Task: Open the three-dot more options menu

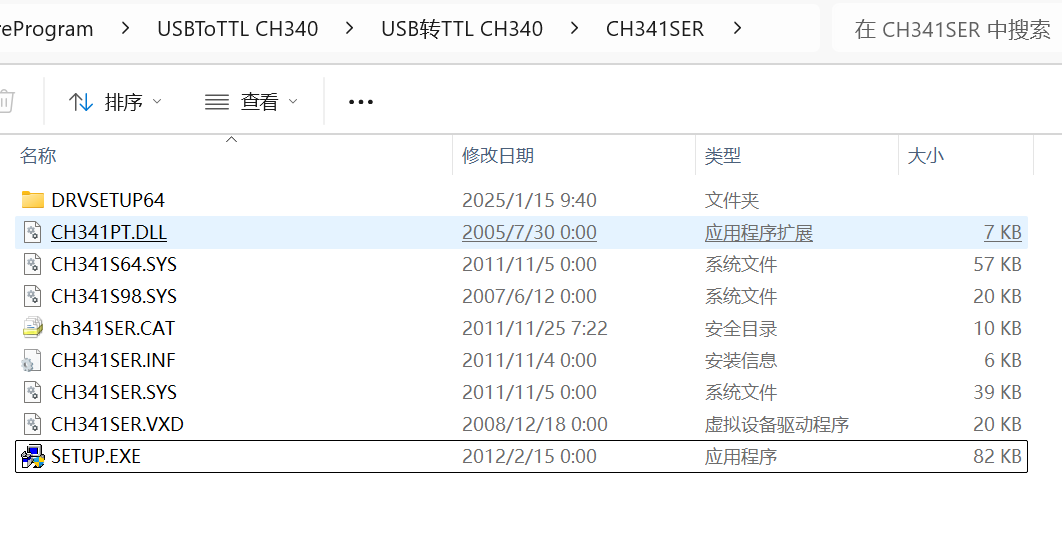Action: pos(360,101)
